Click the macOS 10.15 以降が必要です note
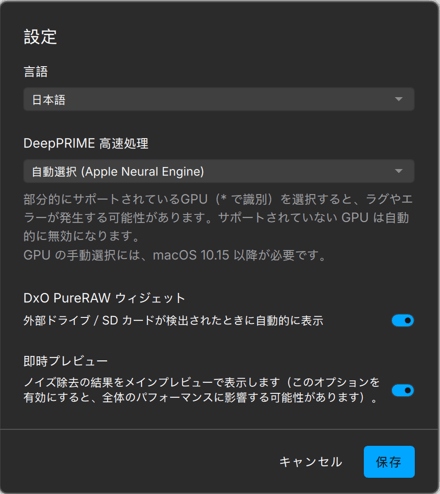 coord(174,256)
